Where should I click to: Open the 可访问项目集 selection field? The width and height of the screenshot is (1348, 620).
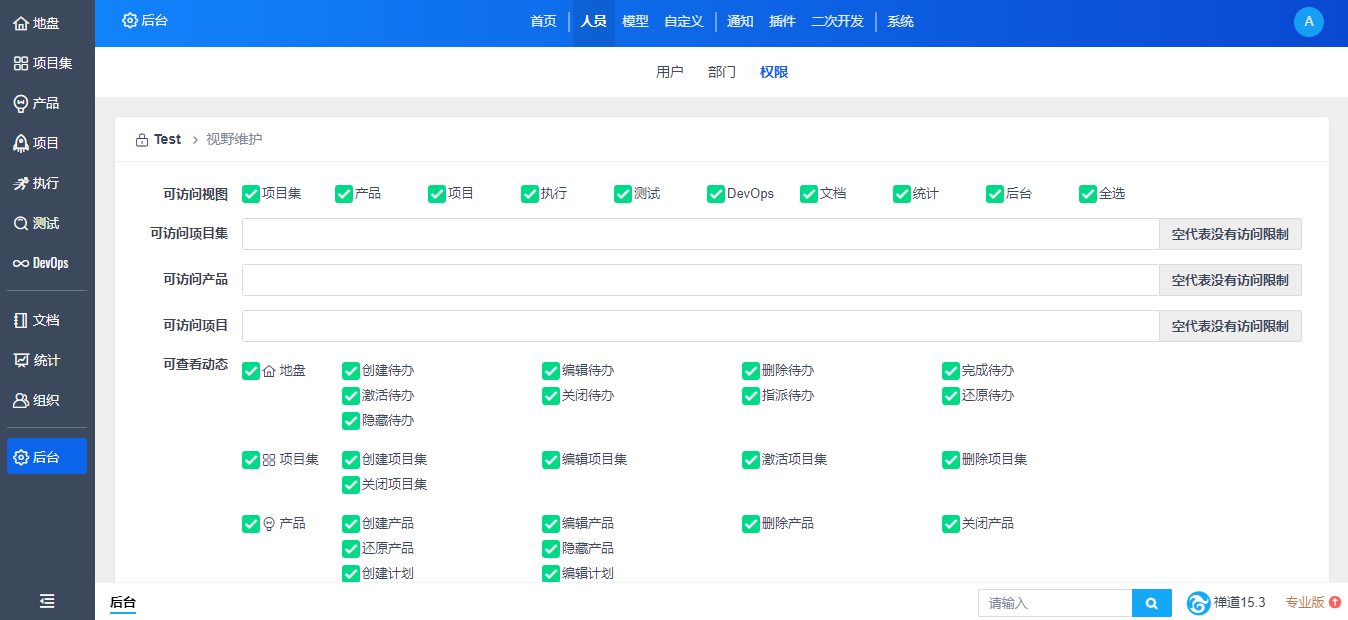[x=700, y=234]
